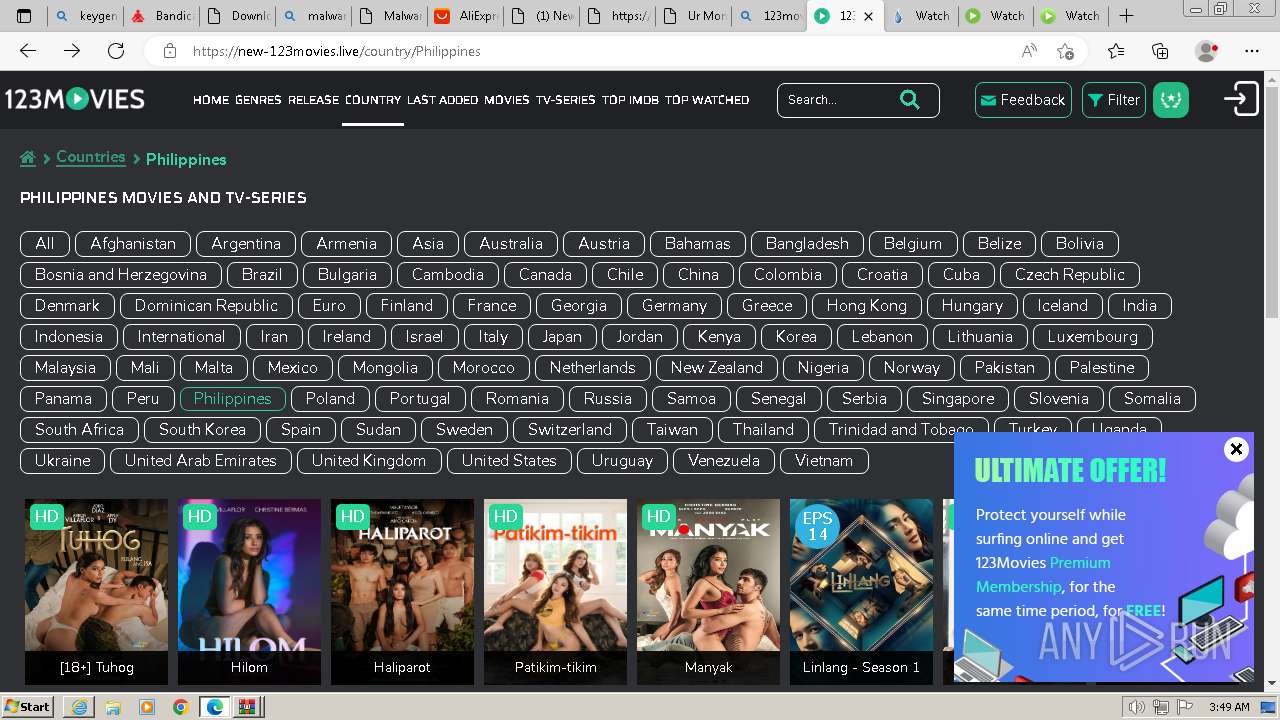Open browser Favorites list icon

click(1116, 51)
